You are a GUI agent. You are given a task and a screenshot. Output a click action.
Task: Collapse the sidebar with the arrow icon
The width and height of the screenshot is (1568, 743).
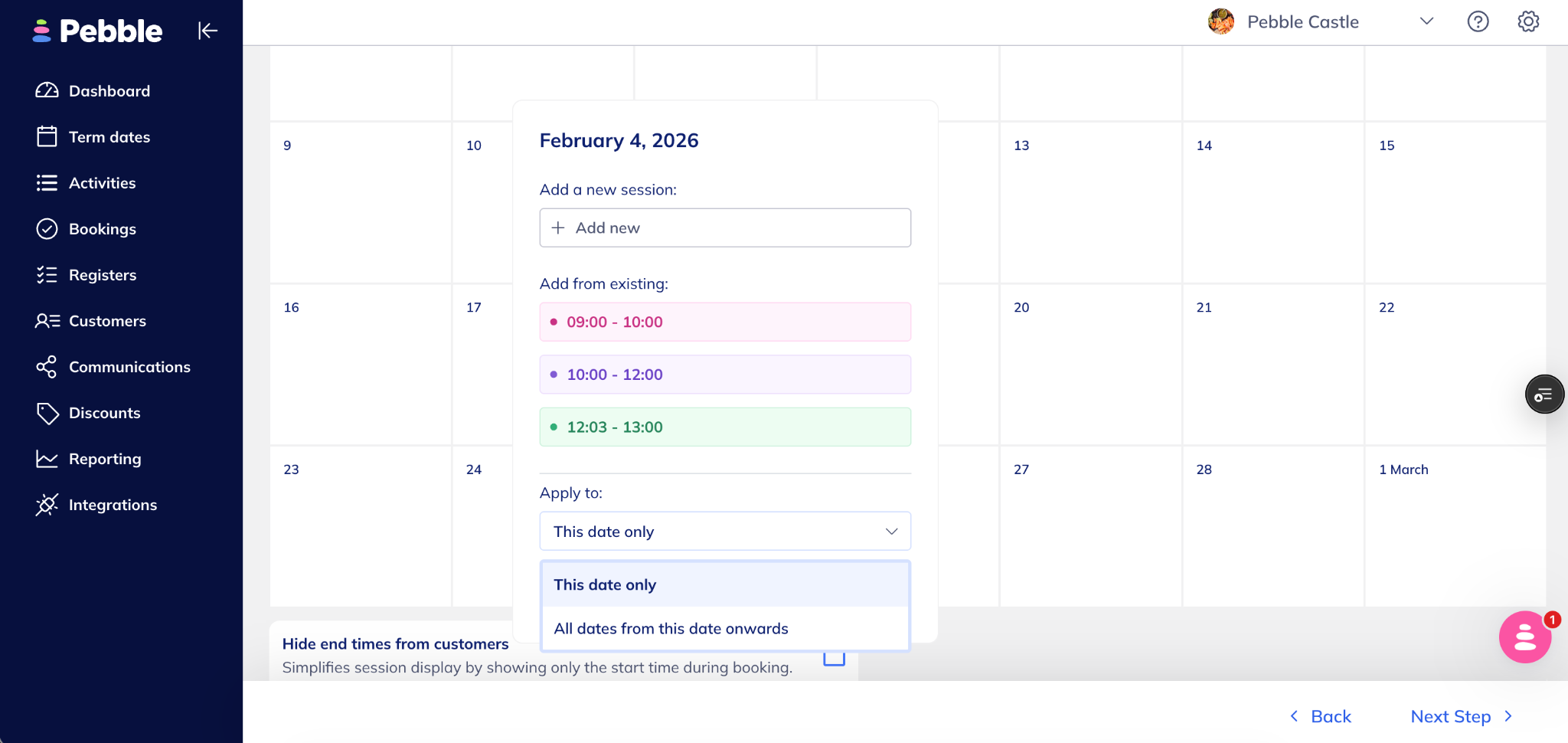[207, 31]
